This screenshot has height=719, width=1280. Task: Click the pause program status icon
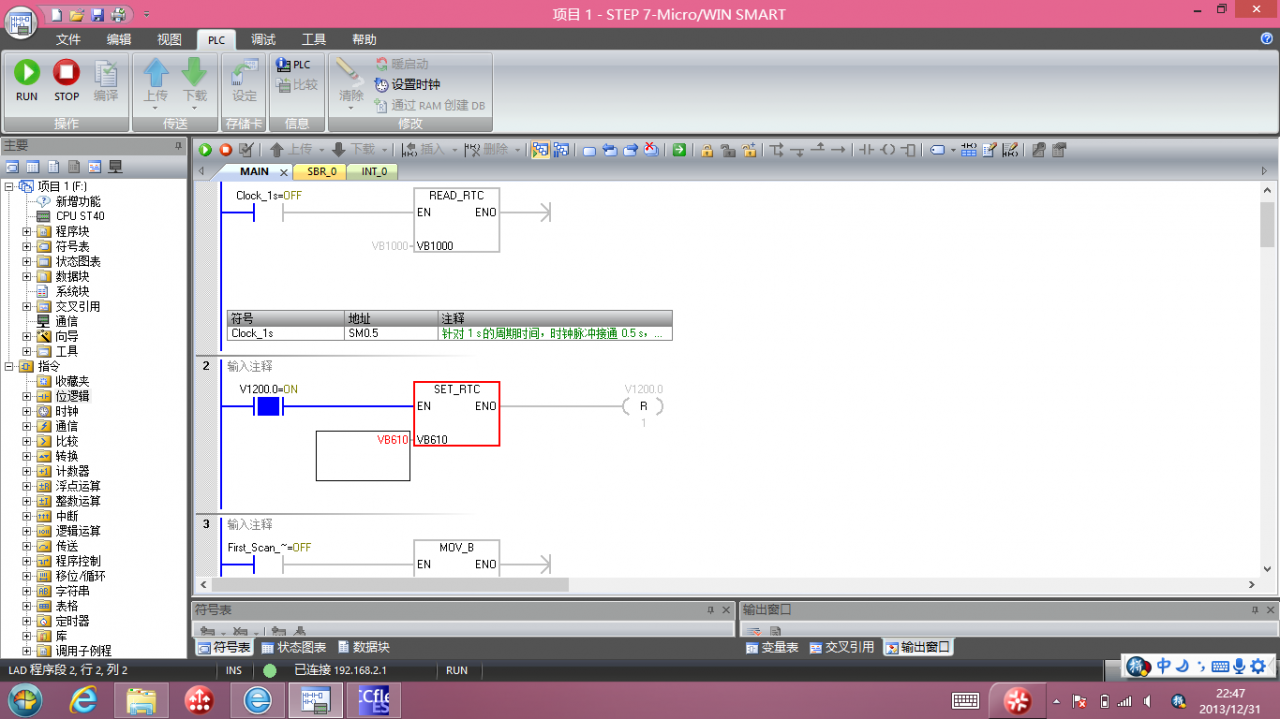tap(561, 150)
